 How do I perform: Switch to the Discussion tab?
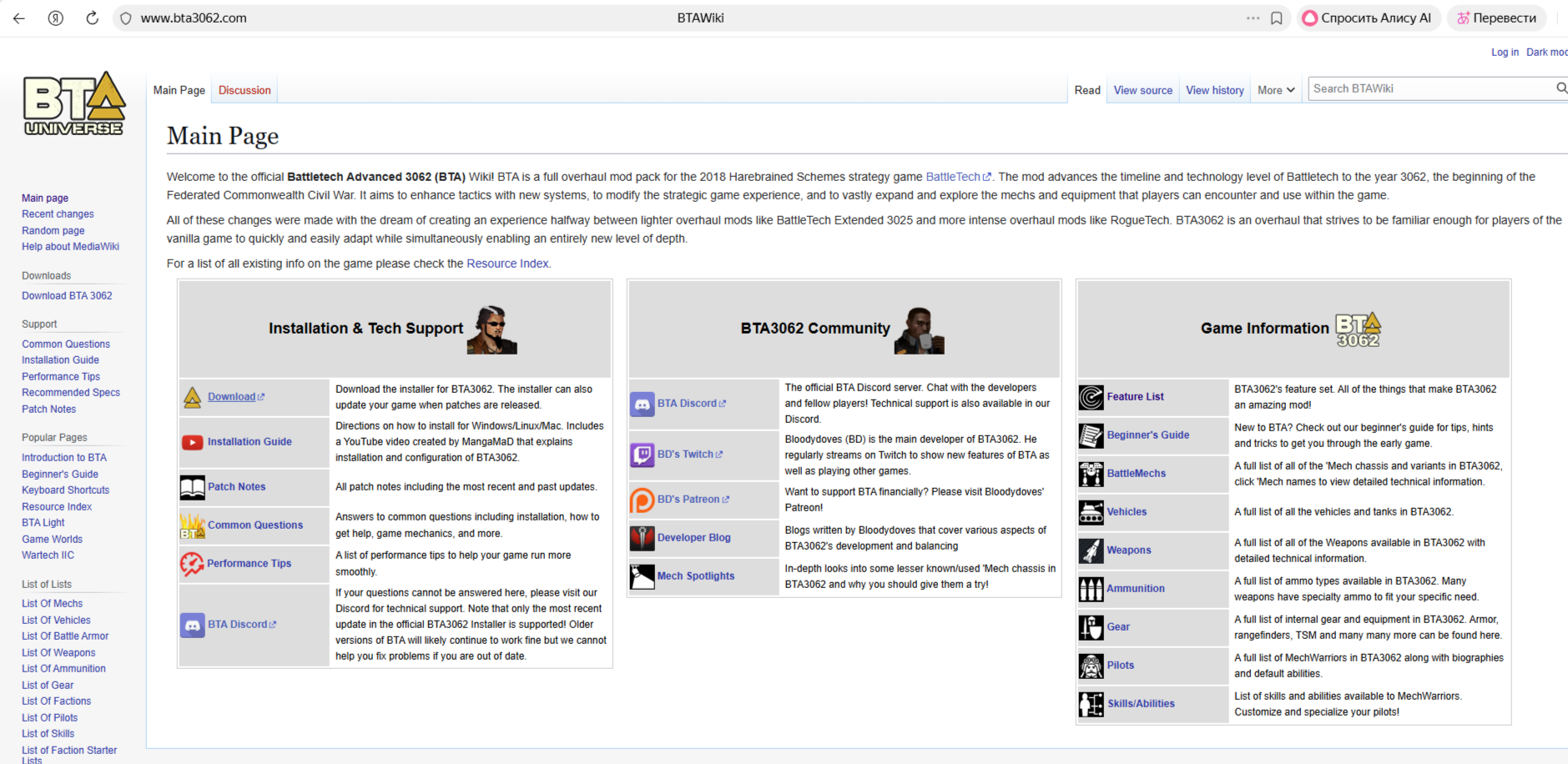[x=245, y=90]
